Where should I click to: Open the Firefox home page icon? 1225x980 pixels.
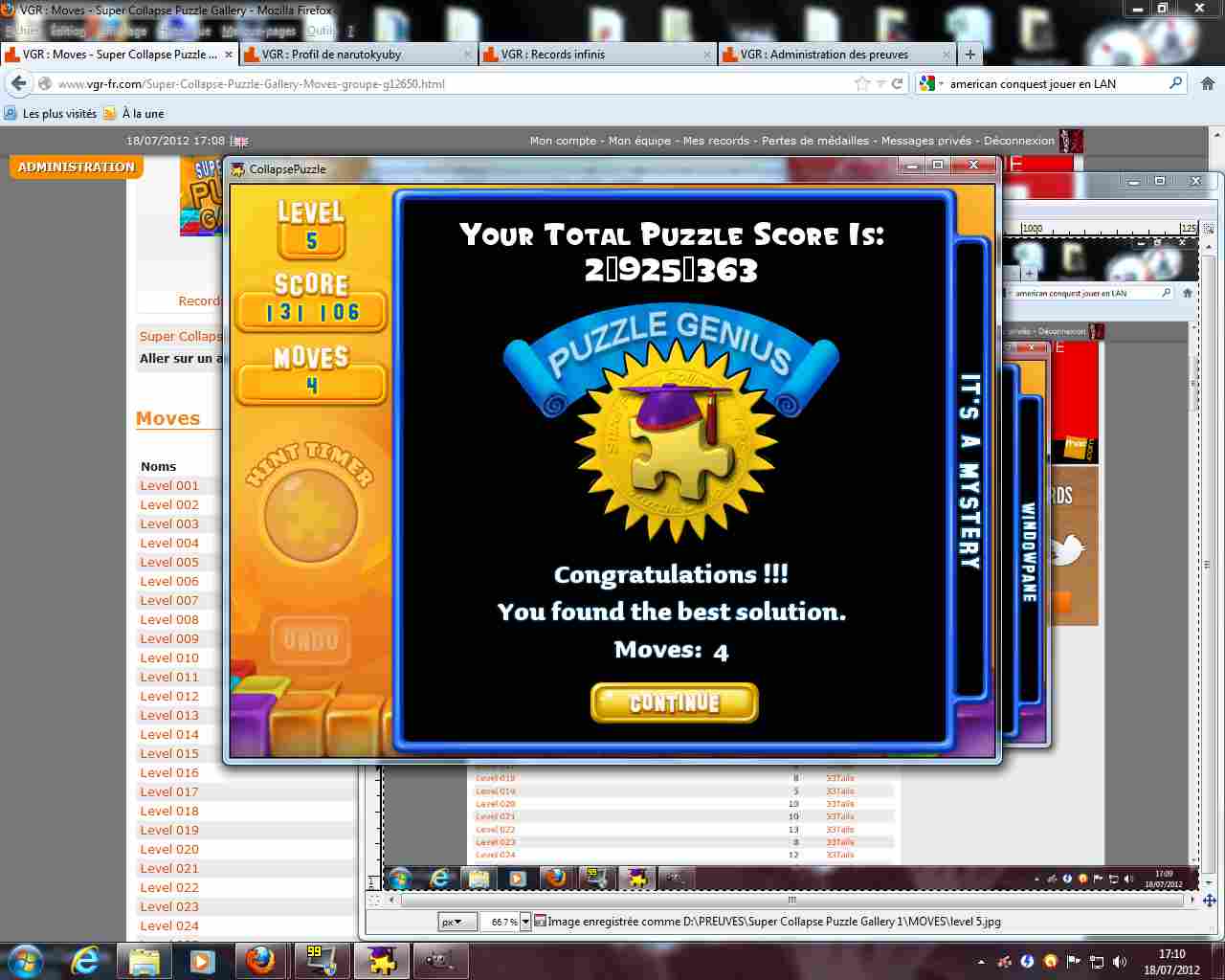(1207, 83)
